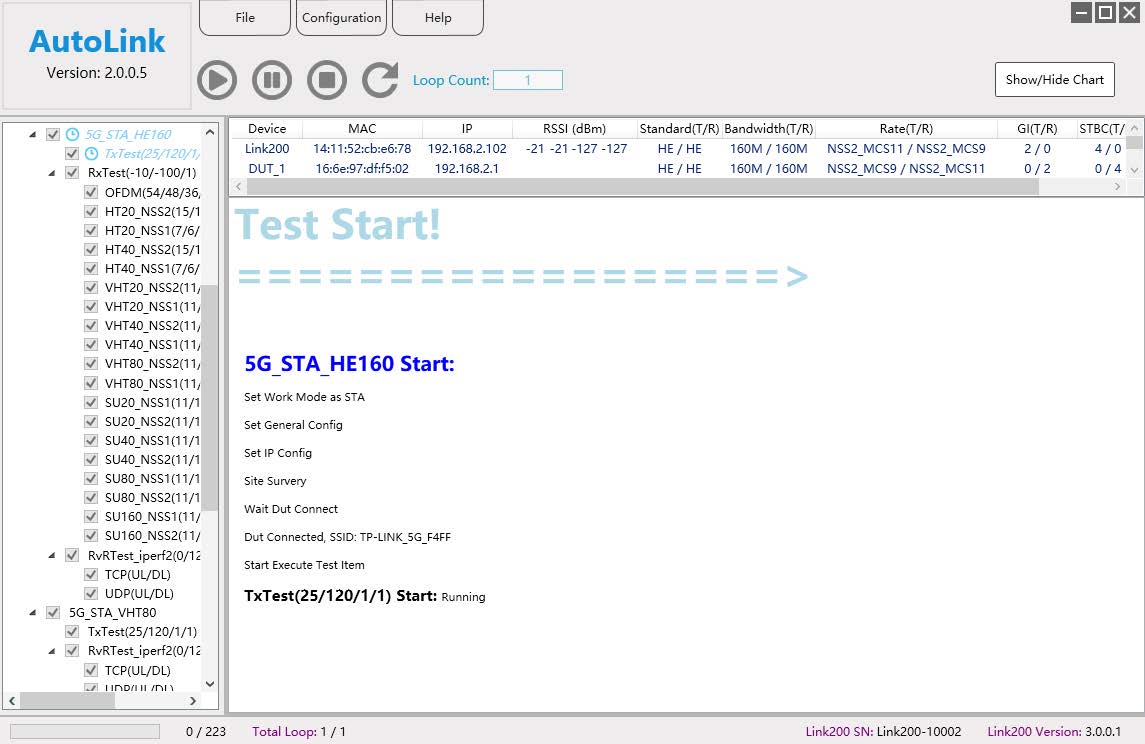1145x744 pixels.
Task: Uncheck the OFDM(54/48/36 test checkbox
Action: [x=91, y=192]
